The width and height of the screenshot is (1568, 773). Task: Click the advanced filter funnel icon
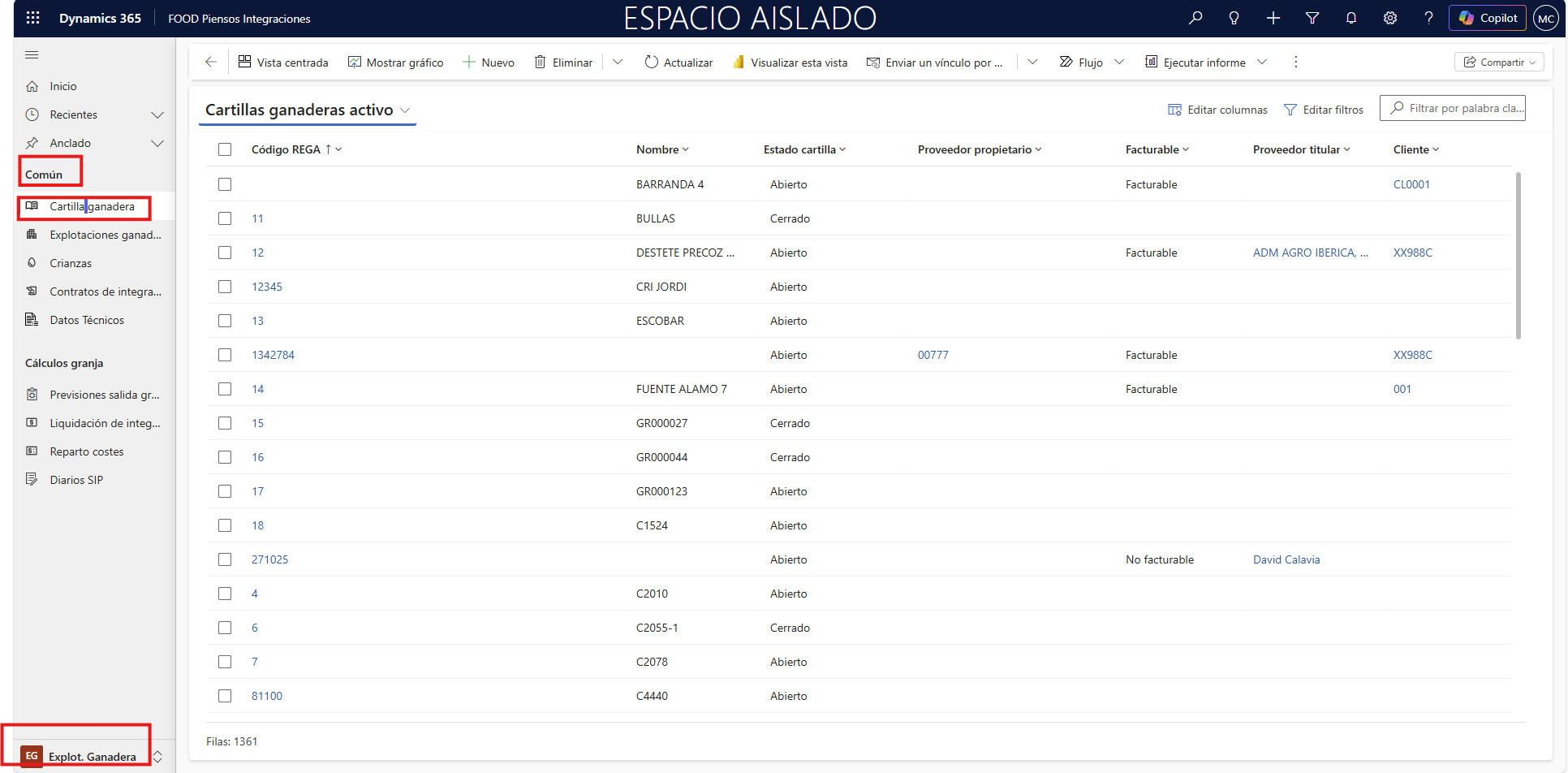tap(1312, 18)
